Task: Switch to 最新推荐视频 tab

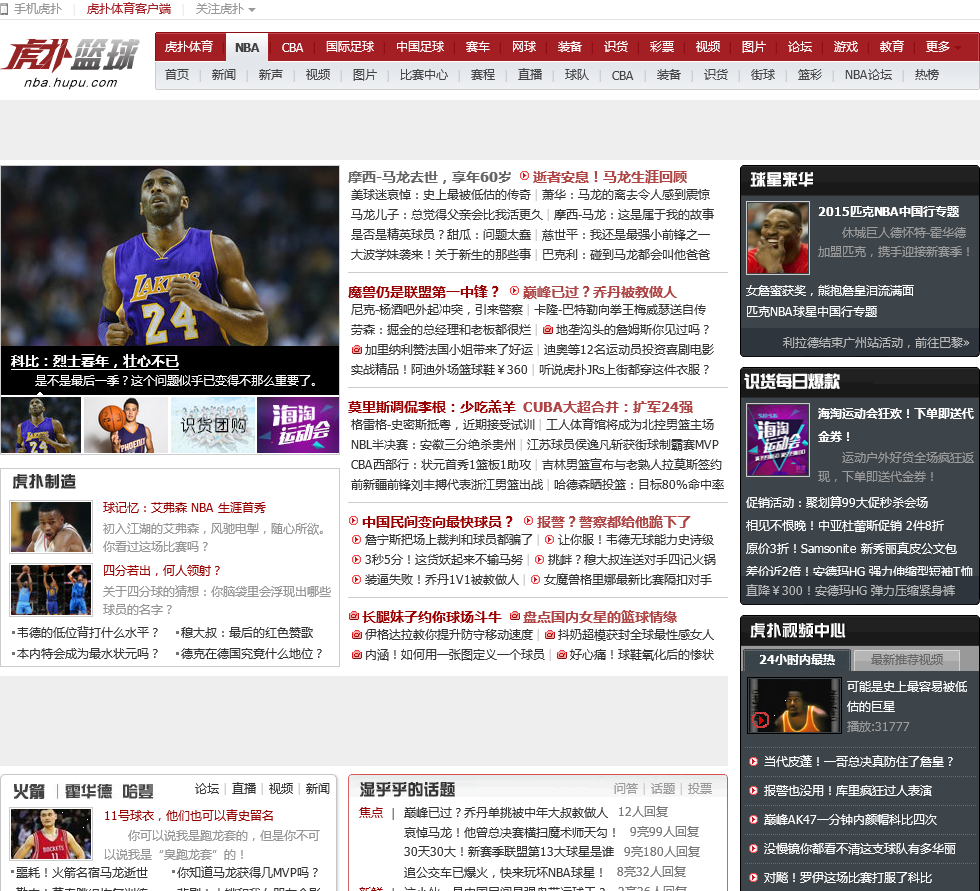Action: pos(906,659)
